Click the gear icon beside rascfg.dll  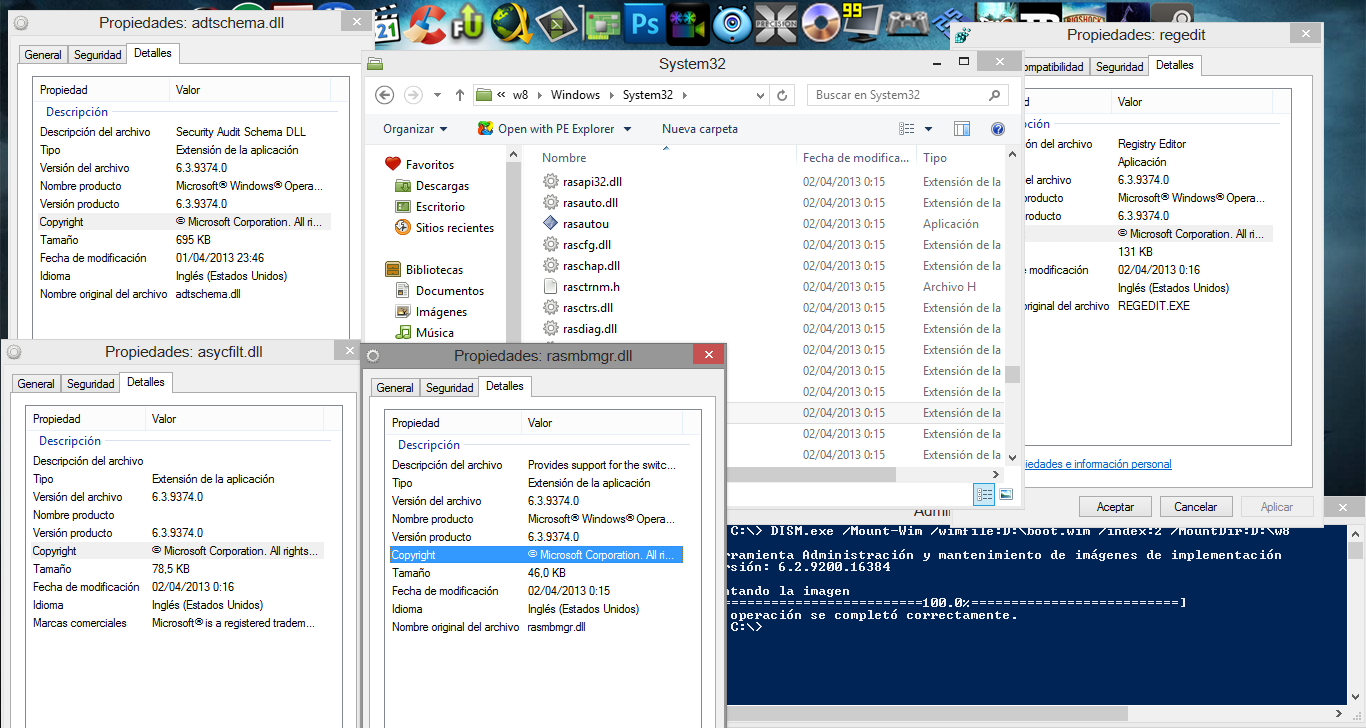tap(551, 244)
